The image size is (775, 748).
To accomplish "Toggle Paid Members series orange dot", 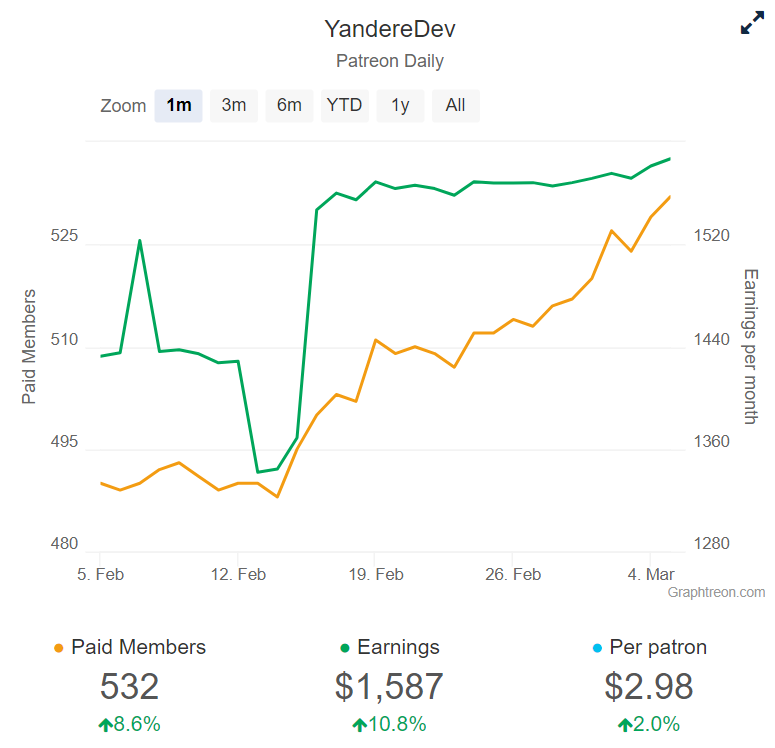I will (x=58, y=648).
